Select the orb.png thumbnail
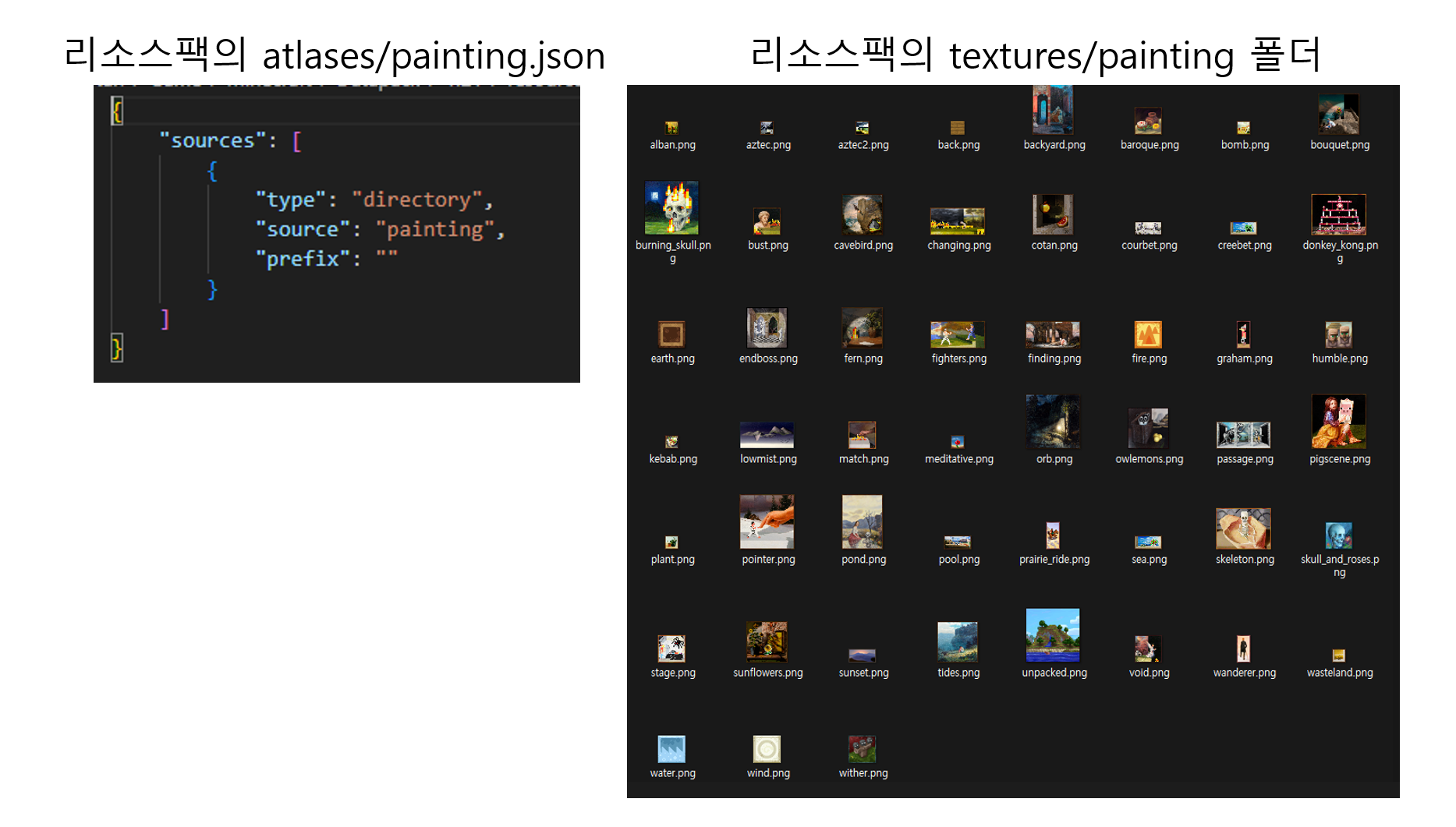1456x827 pixels. (1053, 422)
